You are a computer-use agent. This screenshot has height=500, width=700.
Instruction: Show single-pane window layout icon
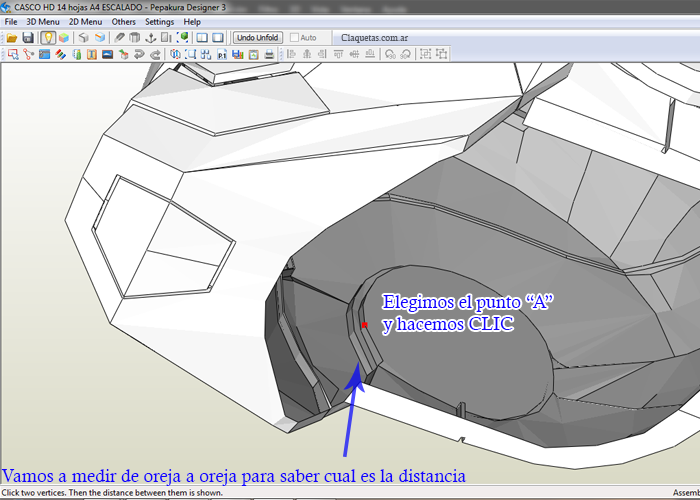(x=218, y=38)
